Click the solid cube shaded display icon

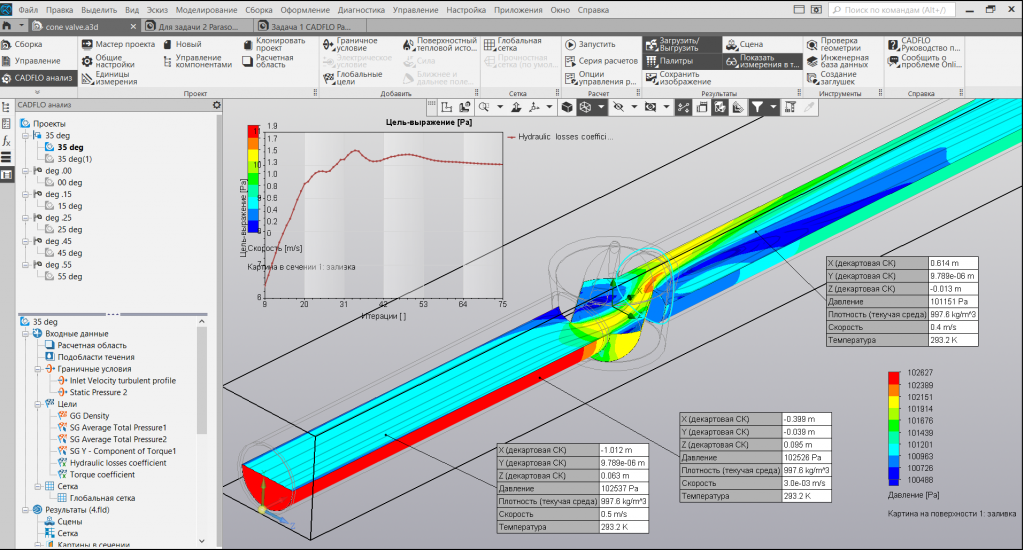[567, 107]
